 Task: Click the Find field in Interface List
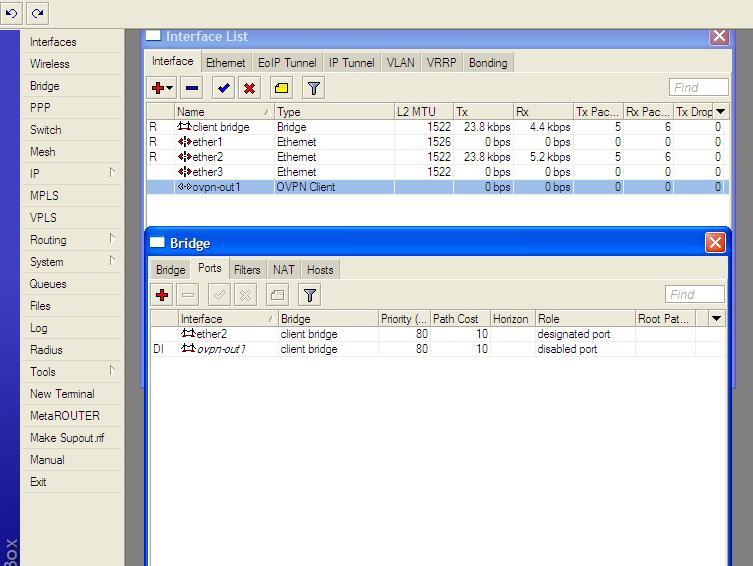(x=699, y=87)
